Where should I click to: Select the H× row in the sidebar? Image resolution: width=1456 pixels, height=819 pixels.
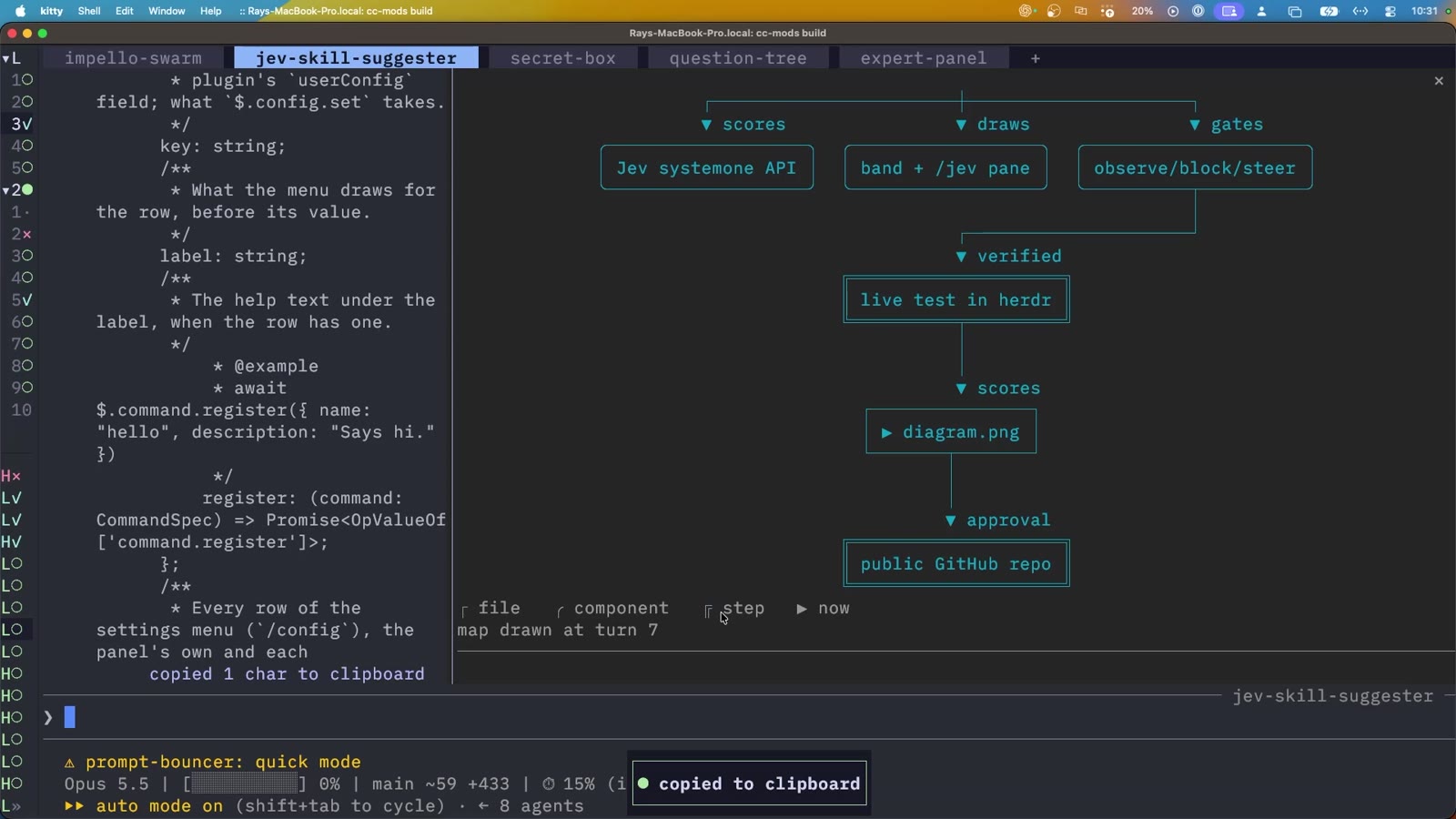(x=12, y=476)
